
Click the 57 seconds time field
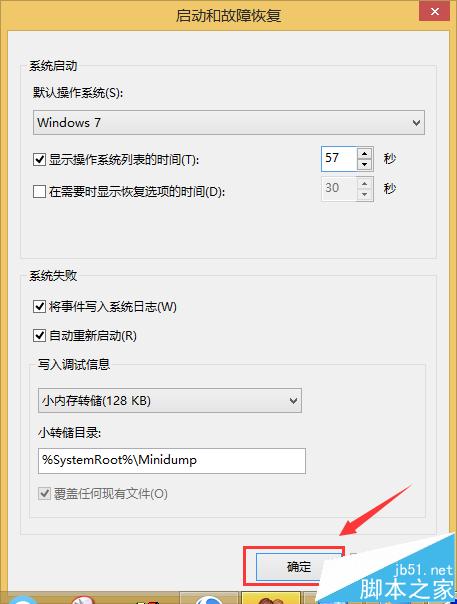point(339,159)
